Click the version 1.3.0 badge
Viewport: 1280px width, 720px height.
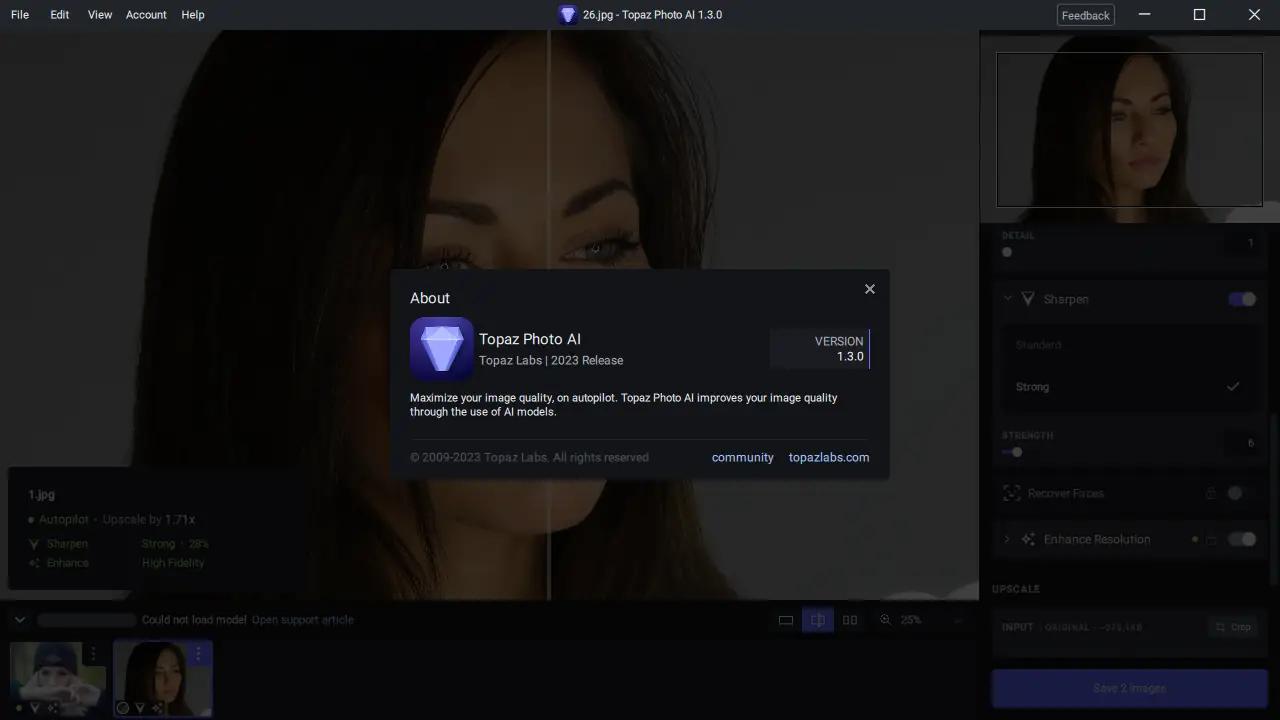pos(820,349)
